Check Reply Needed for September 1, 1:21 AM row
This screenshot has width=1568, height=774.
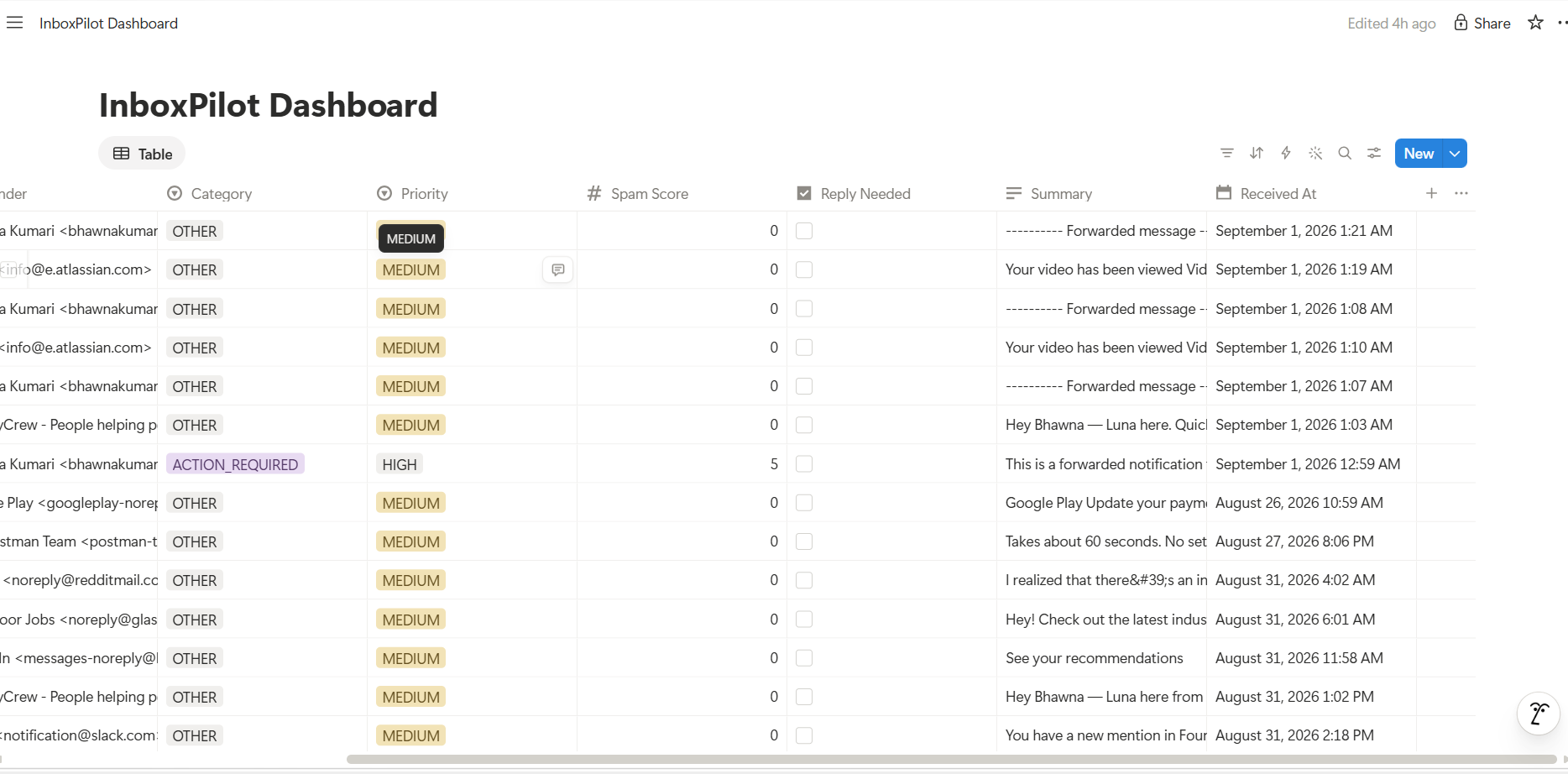pyautogui.click(x=804, y=231)
